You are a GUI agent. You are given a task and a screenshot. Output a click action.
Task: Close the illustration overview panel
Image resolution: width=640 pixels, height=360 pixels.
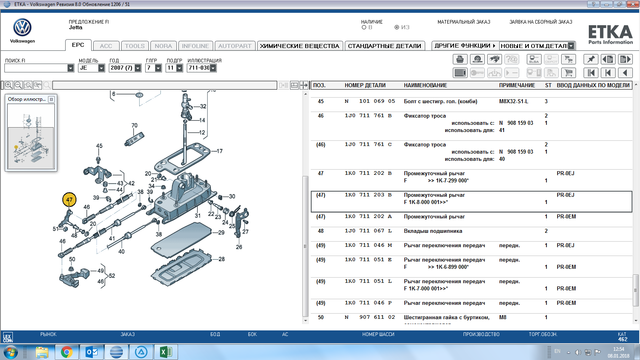click(51, 99)
